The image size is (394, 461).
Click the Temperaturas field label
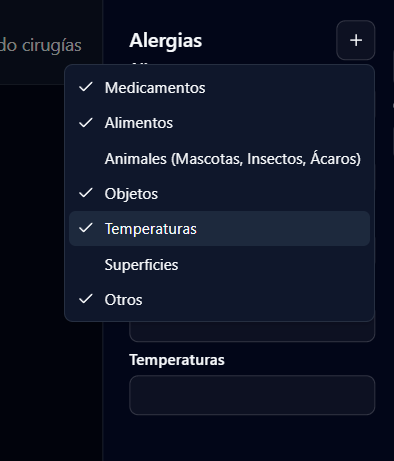[177, 360]
